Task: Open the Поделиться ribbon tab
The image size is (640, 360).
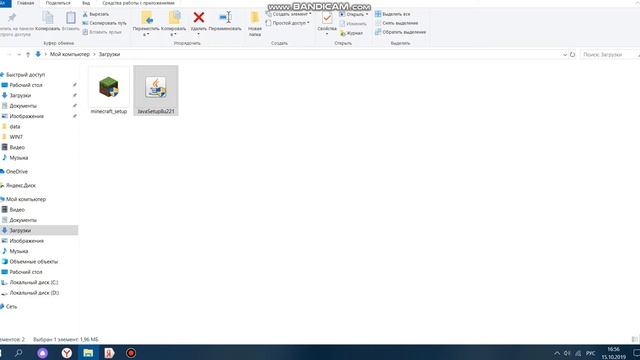Action: point(58,3)
